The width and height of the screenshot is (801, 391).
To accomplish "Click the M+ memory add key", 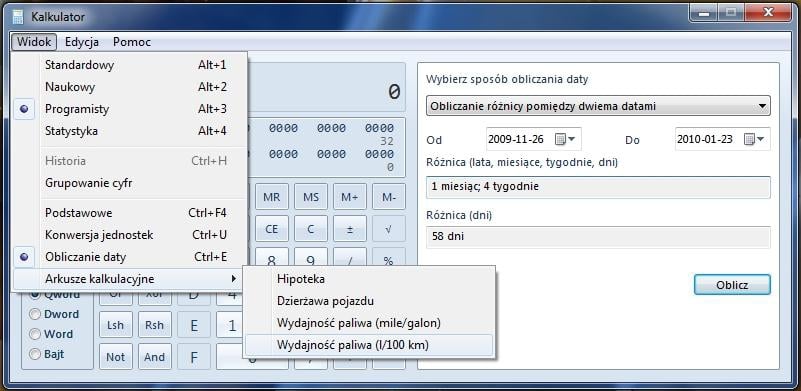I will tap(349, 197).
